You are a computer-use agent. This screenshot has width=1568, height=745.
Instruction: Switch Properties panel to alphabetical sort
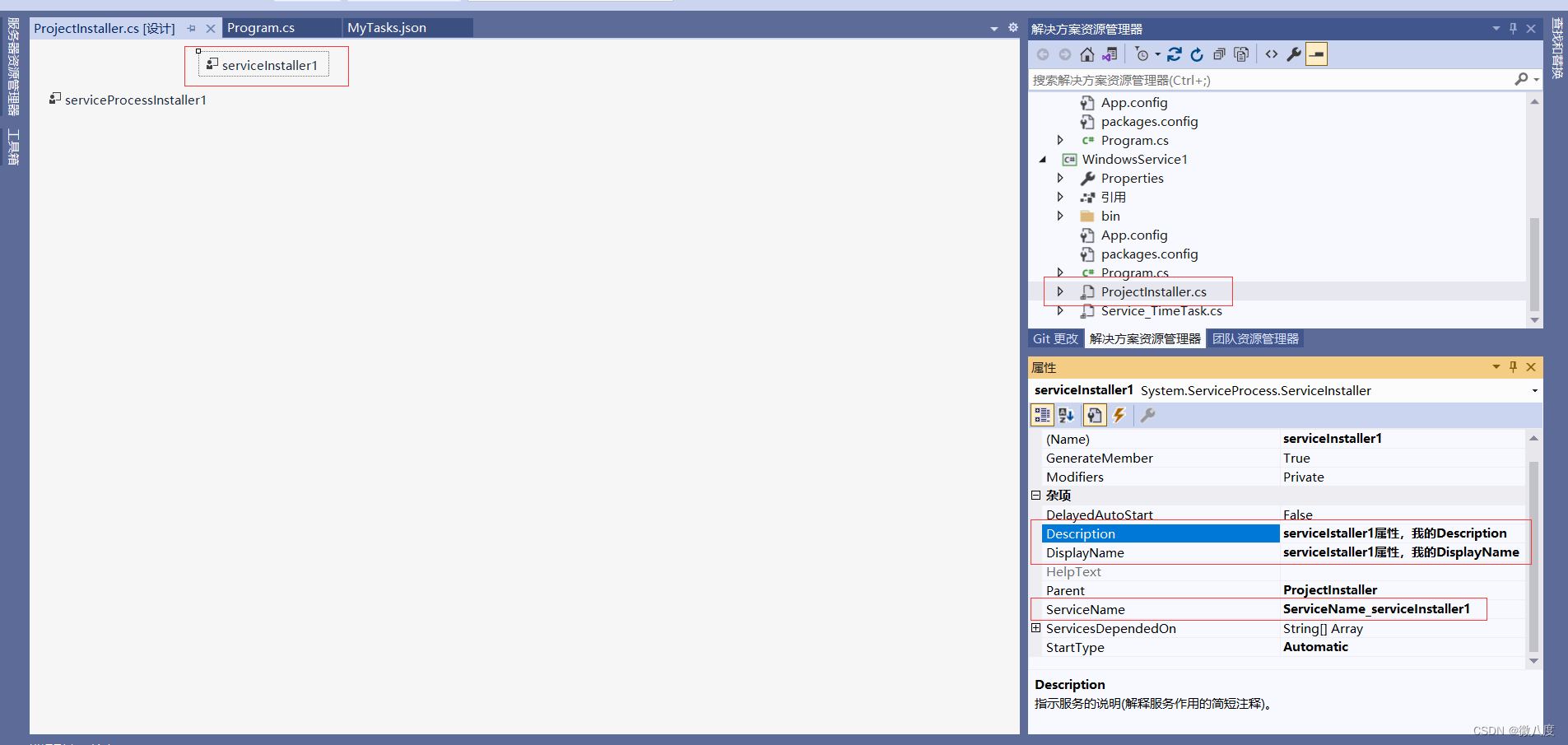(1065, 415)
